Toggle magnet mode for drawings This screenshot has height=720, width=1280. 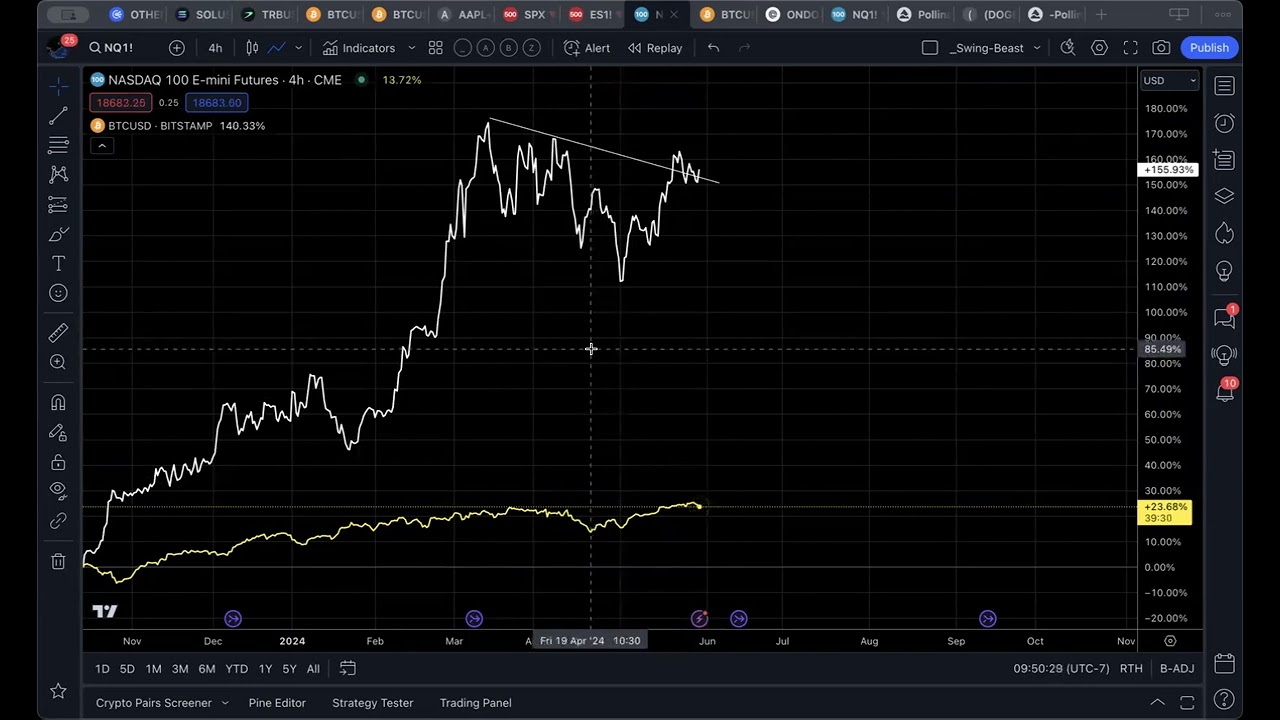[x=58, y=402]
